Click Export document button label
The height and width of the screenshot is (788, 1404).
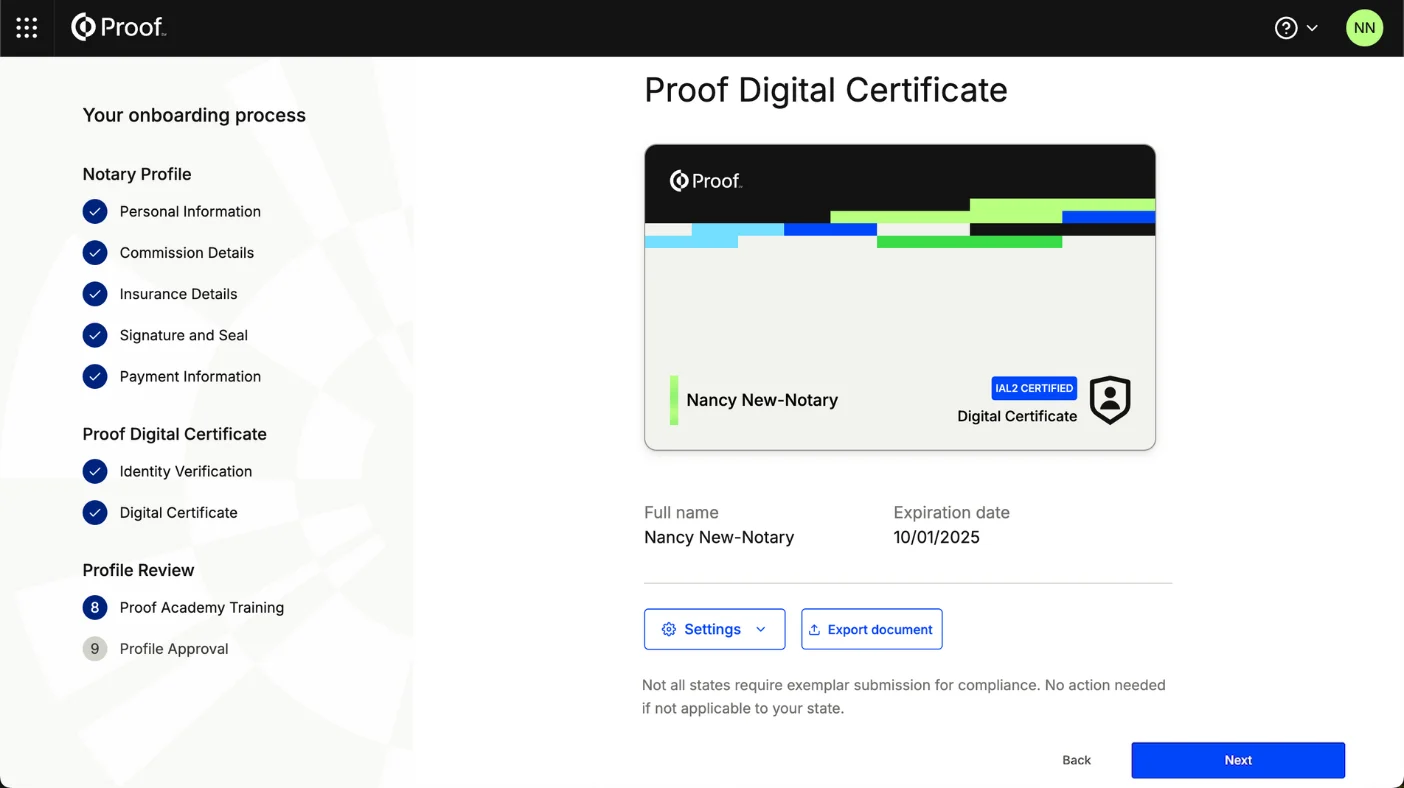(x=880, y=630)
